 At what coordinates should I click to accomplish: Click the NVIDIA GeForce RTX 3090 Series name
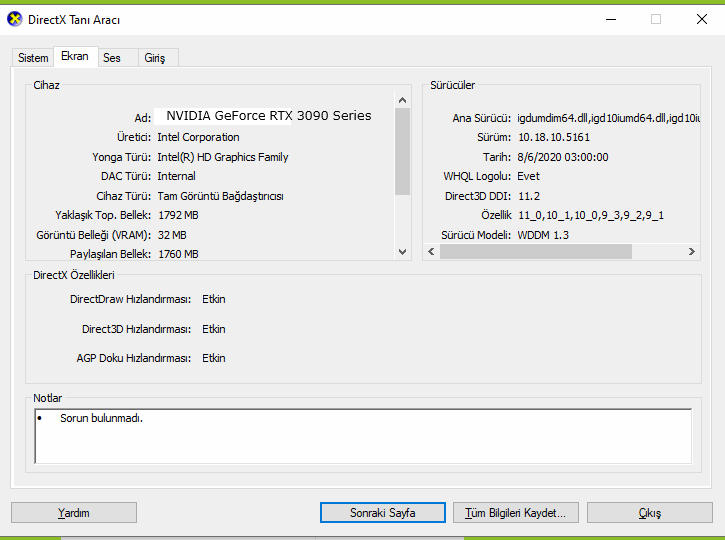pos(269,116)
